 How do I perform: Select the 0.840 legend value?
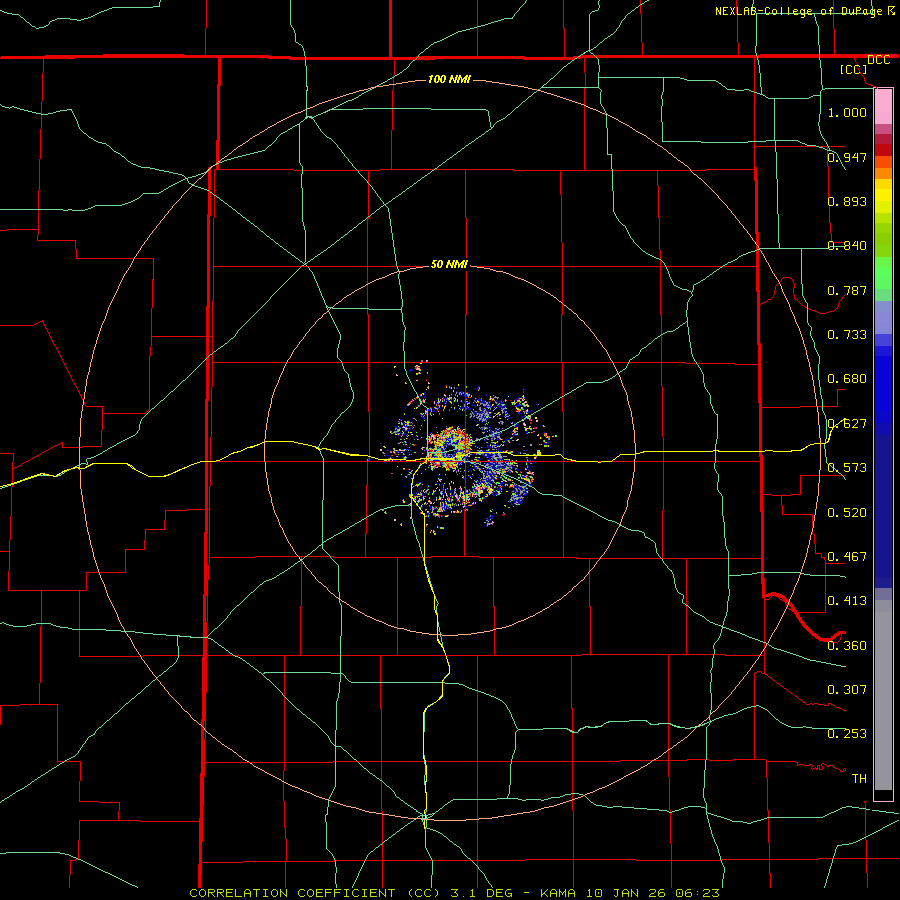pyautogui.click(x=847, y=245)
